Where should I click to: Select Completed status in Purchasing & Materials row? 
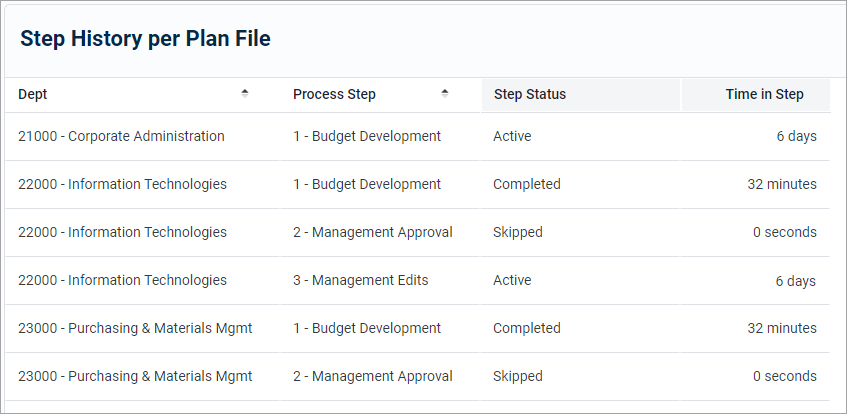(x=527, y=329)
